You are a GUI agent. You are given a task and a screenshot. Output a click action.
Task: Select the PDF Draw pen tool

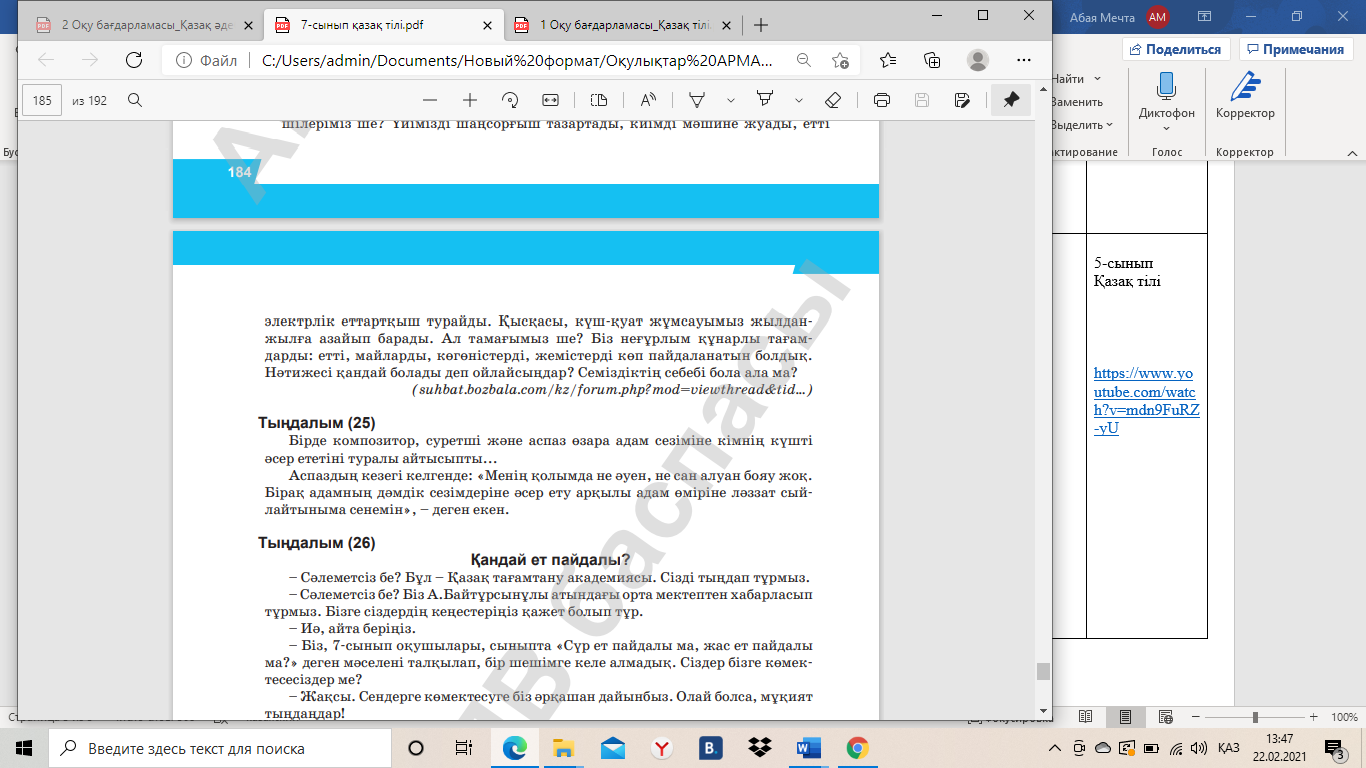tap(697, 100)
